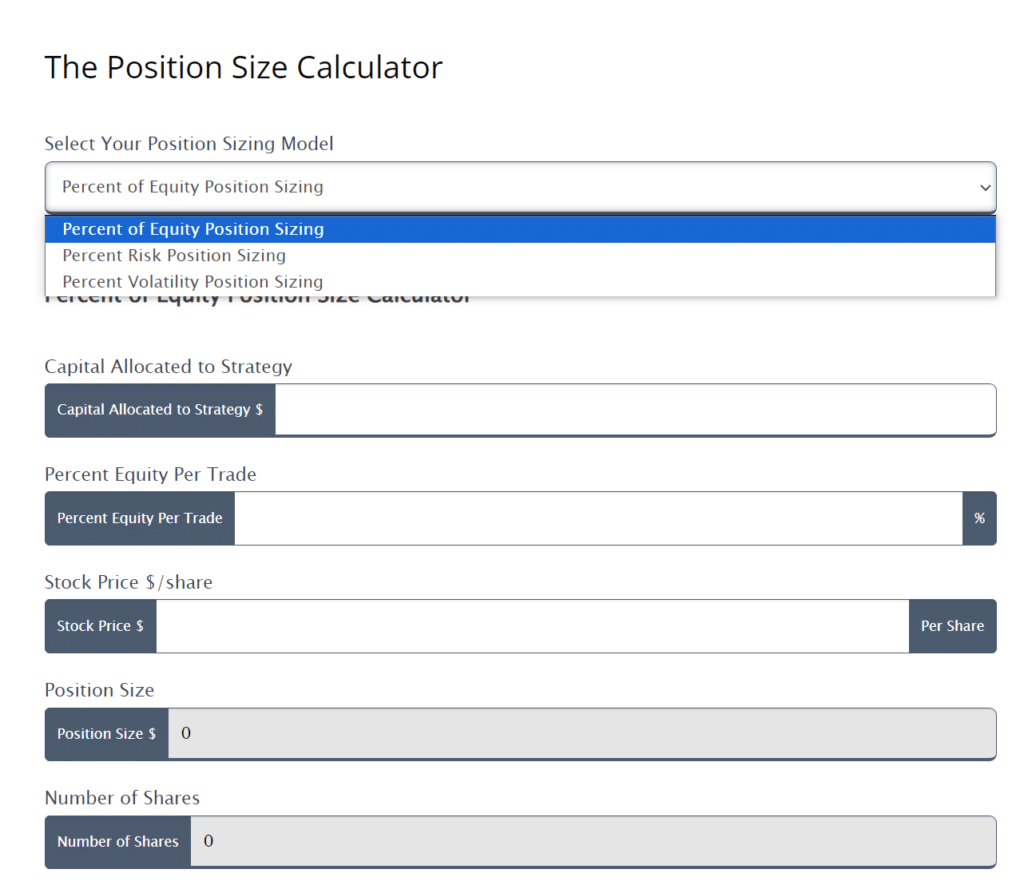The image size is (1024, 885).
Task: Click The Position Size Calculator heading
Action: click(243, 67)
